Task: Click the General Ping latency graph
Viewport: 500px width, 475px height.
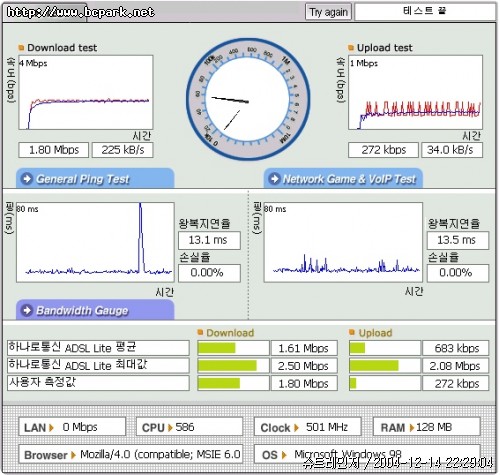Action: 95,242
